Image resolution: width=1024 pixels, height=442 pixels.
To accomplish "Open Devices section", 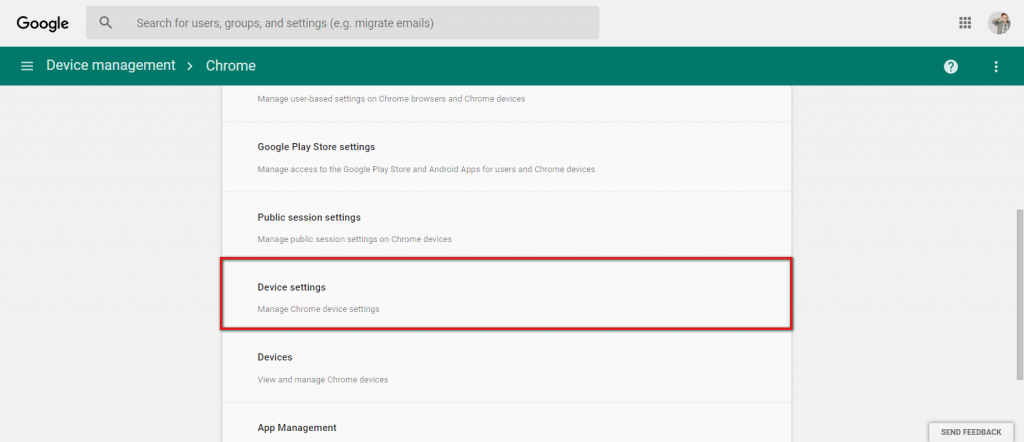I will 506,368.
